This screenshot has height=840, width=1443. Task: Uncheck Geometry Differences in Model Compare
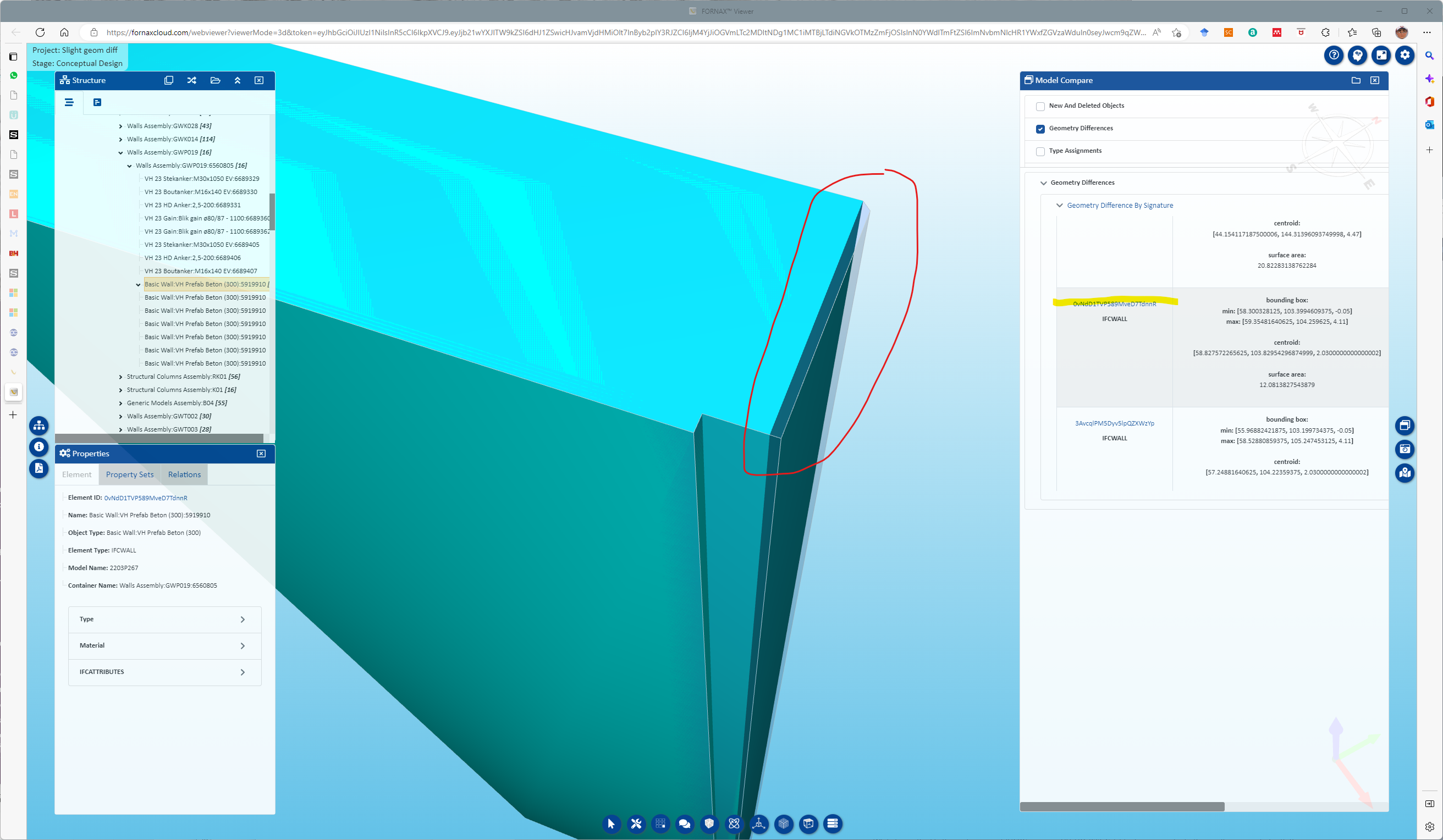[1040, 129]
